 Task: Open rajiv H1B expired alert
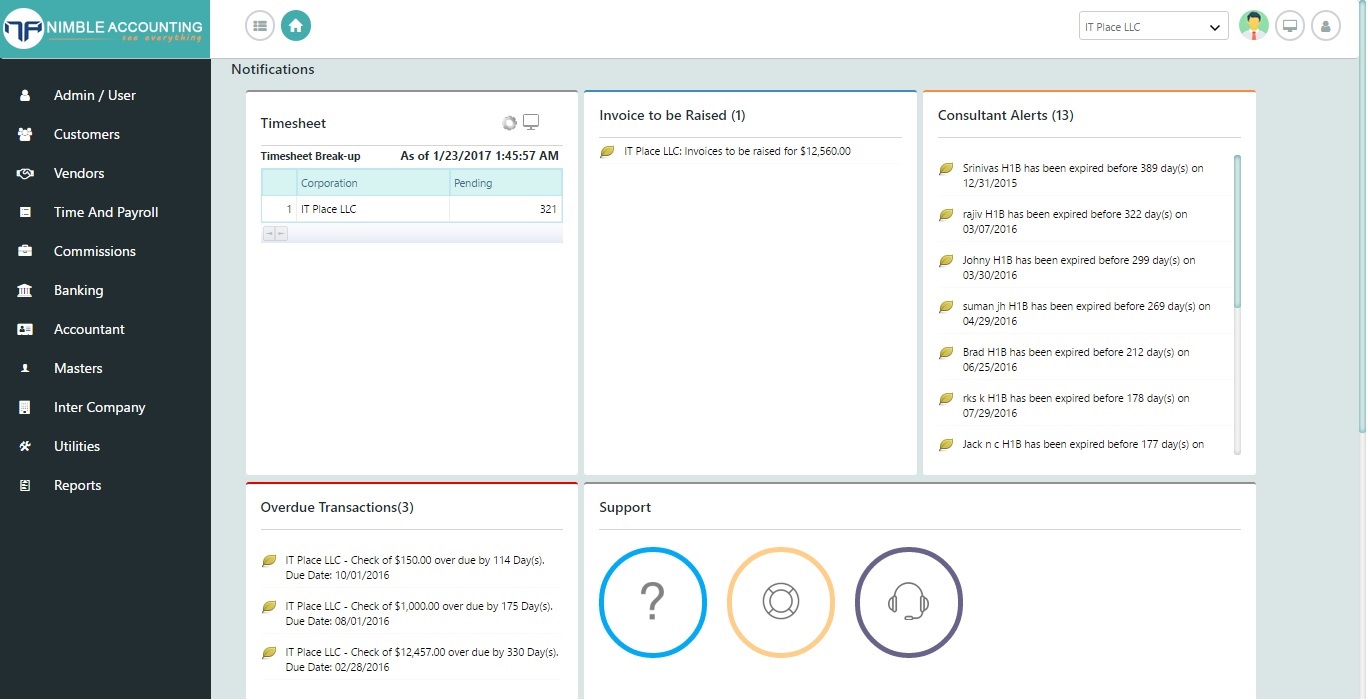coord(1075,222)
